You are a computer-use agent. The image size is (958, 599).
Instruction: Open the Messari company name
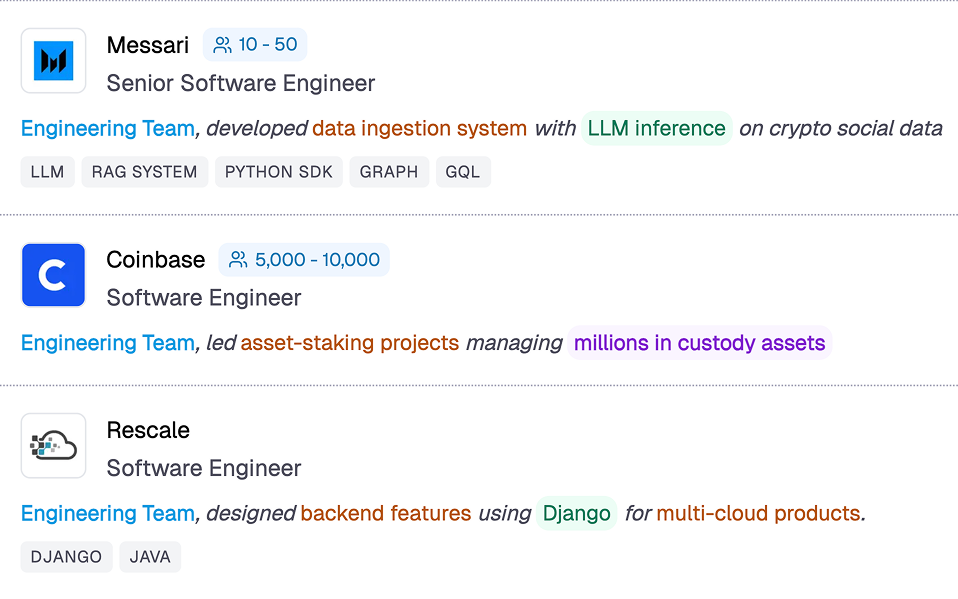click(148, 45)
